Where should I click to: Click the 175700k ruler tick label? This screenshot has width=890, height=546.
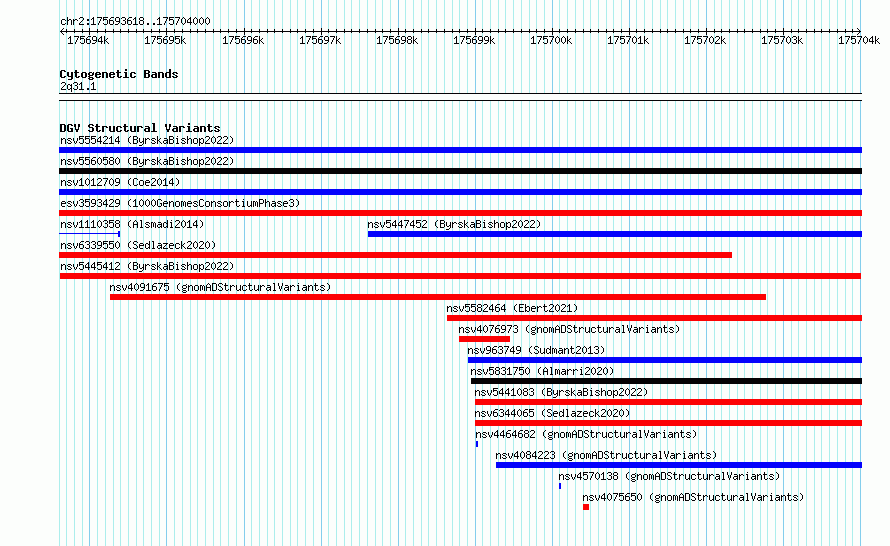pyautogui.click(x=551, y=40)
